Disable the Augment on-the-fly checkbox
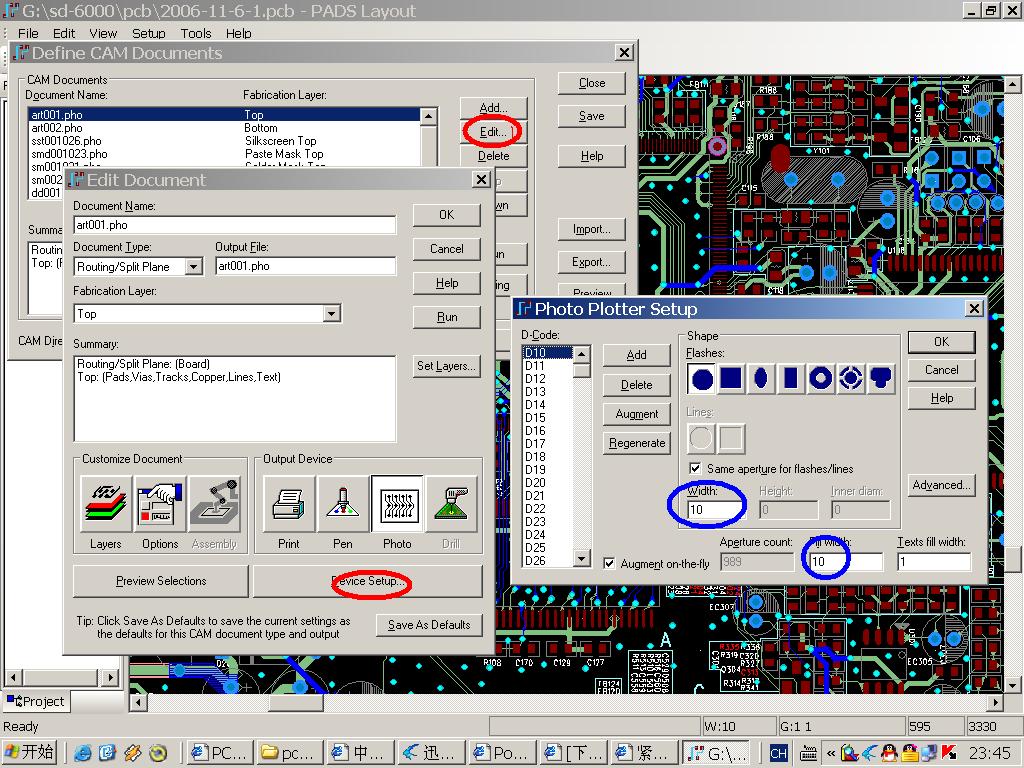This screenshot has height=768, width=1024. (610, 564)
